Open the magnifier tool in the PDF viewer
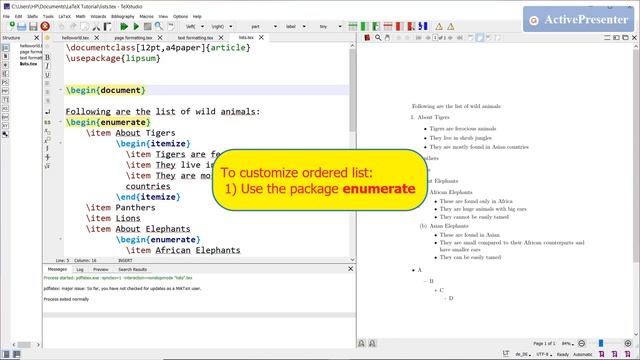The image size is (640, 360). (378, 38)
